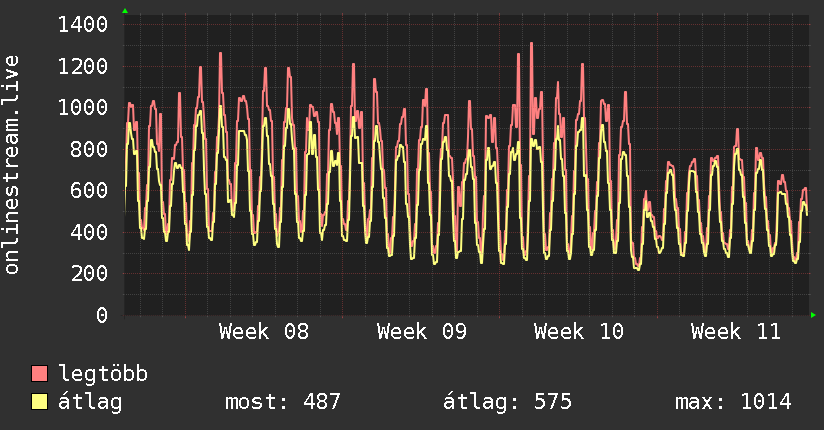Click the 'átlag: 575' statistic value
Viewport: 824px width, 430px height.
pyautogui.click(x=507, y=402)
